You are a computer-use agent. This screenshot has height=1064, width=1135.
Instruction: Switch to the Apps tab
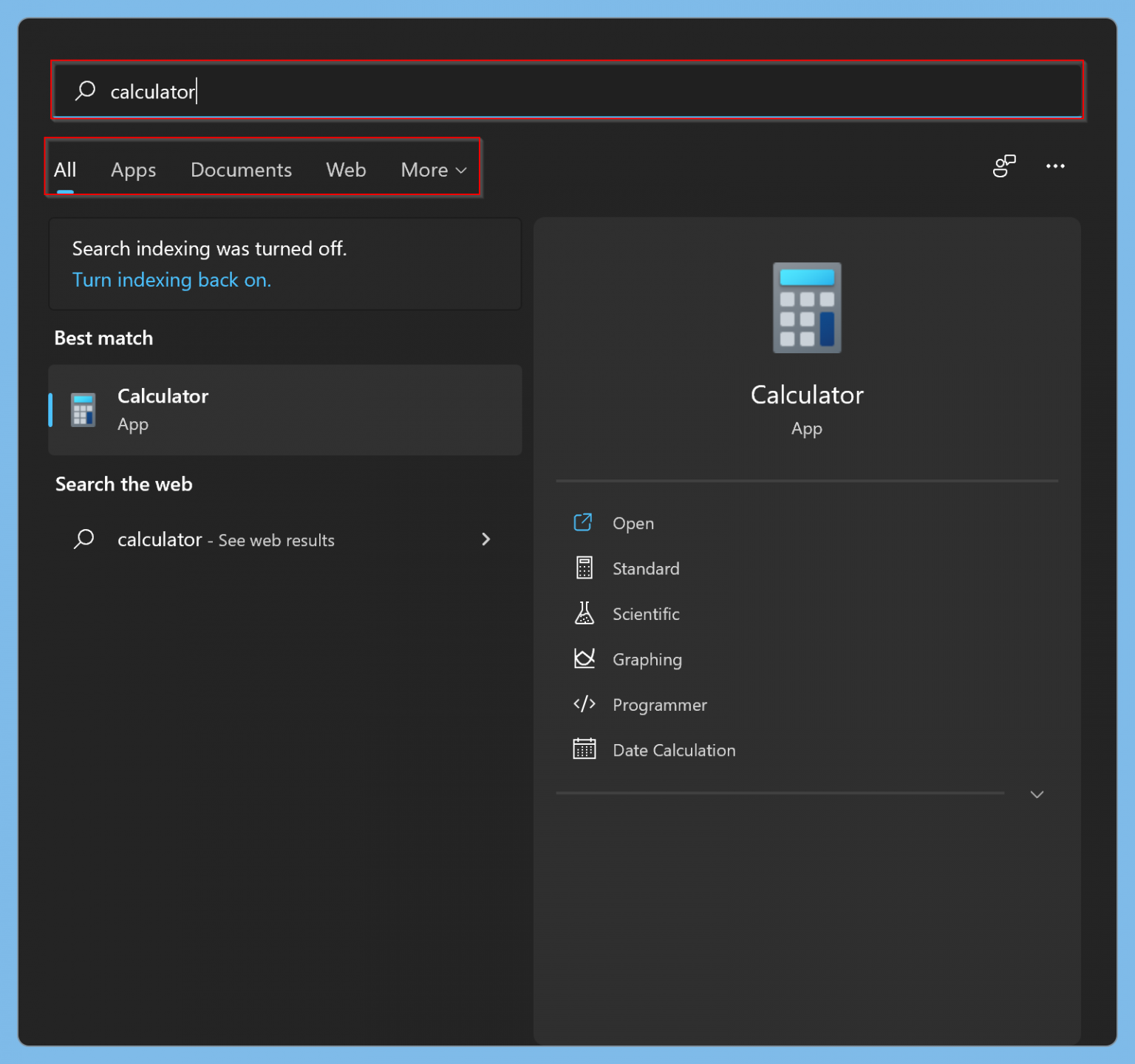(133, 170)
